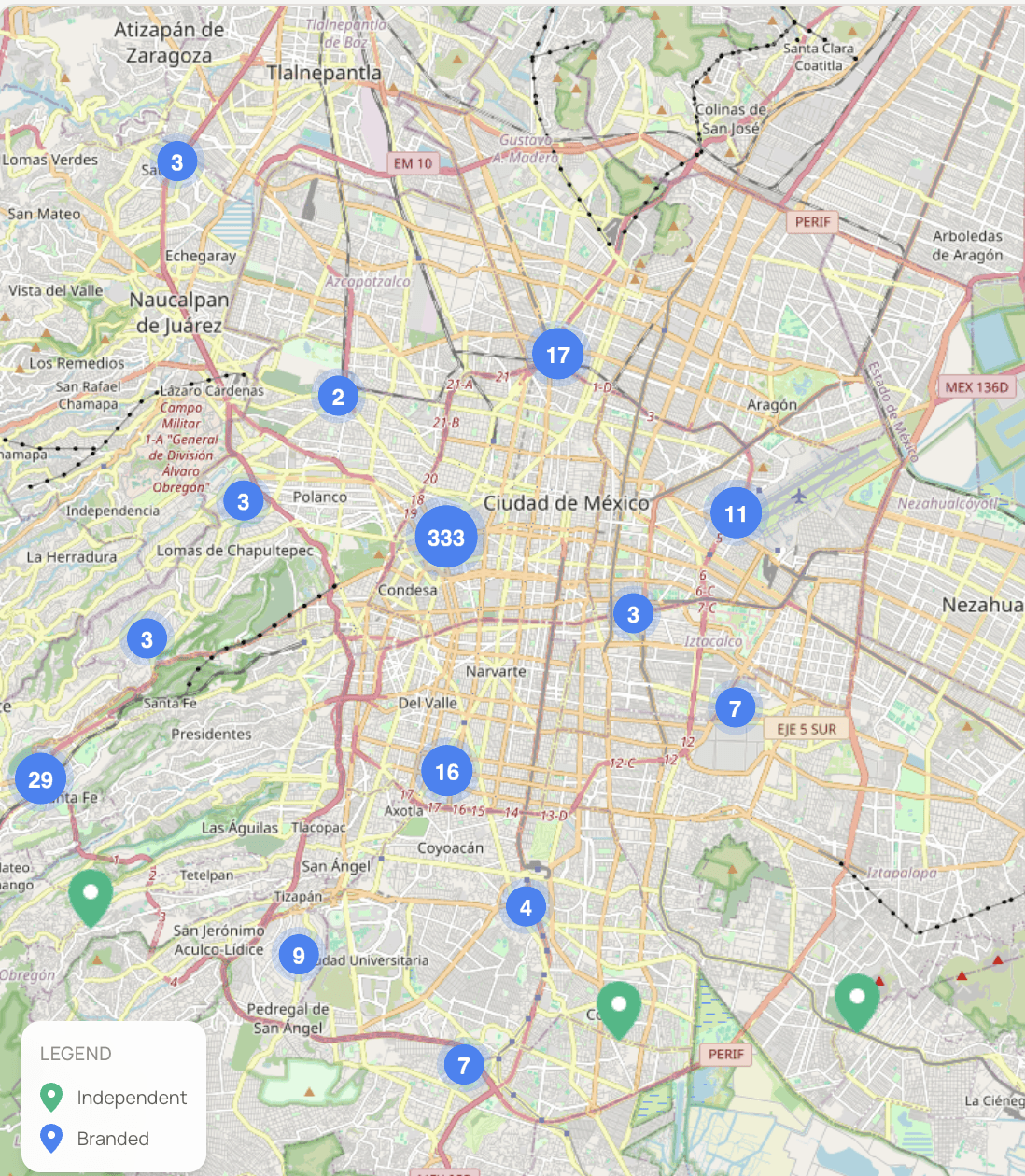Expand the 3 cluster below La Herradura
The width and height of the screenshot is (1025, 1176).
pos(147,639)
